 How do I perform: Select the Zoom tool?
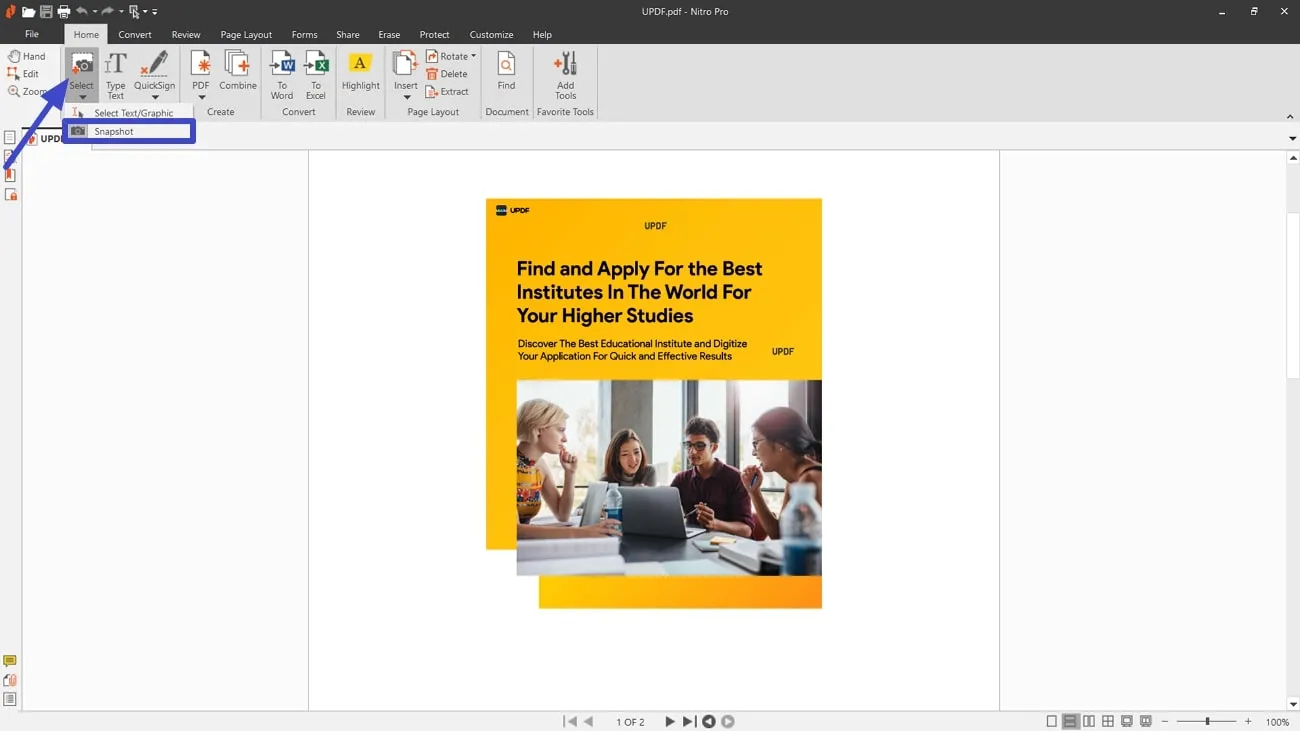[27, 91]
